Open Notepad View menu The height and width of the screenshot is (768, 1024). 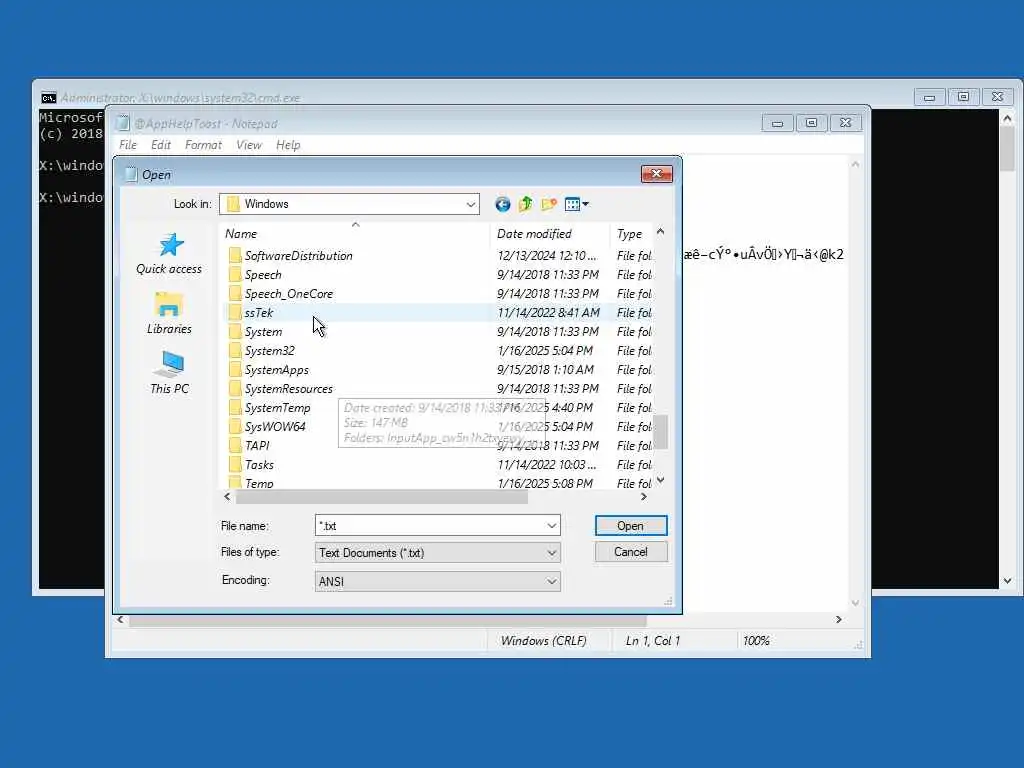[x=249, y=145]
